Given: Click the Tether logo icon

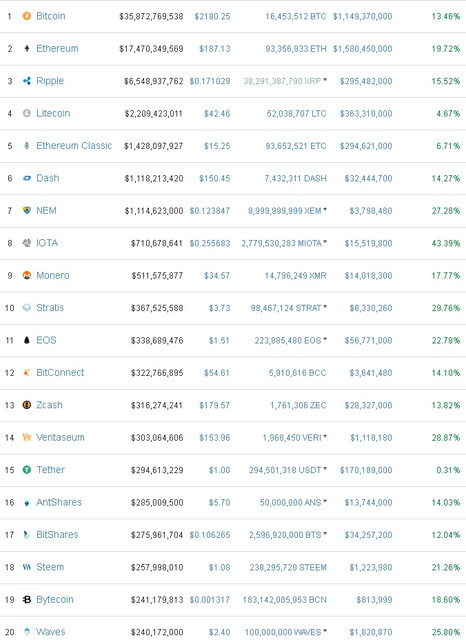Looking at the screenshot, I should (x=27, y=470).
